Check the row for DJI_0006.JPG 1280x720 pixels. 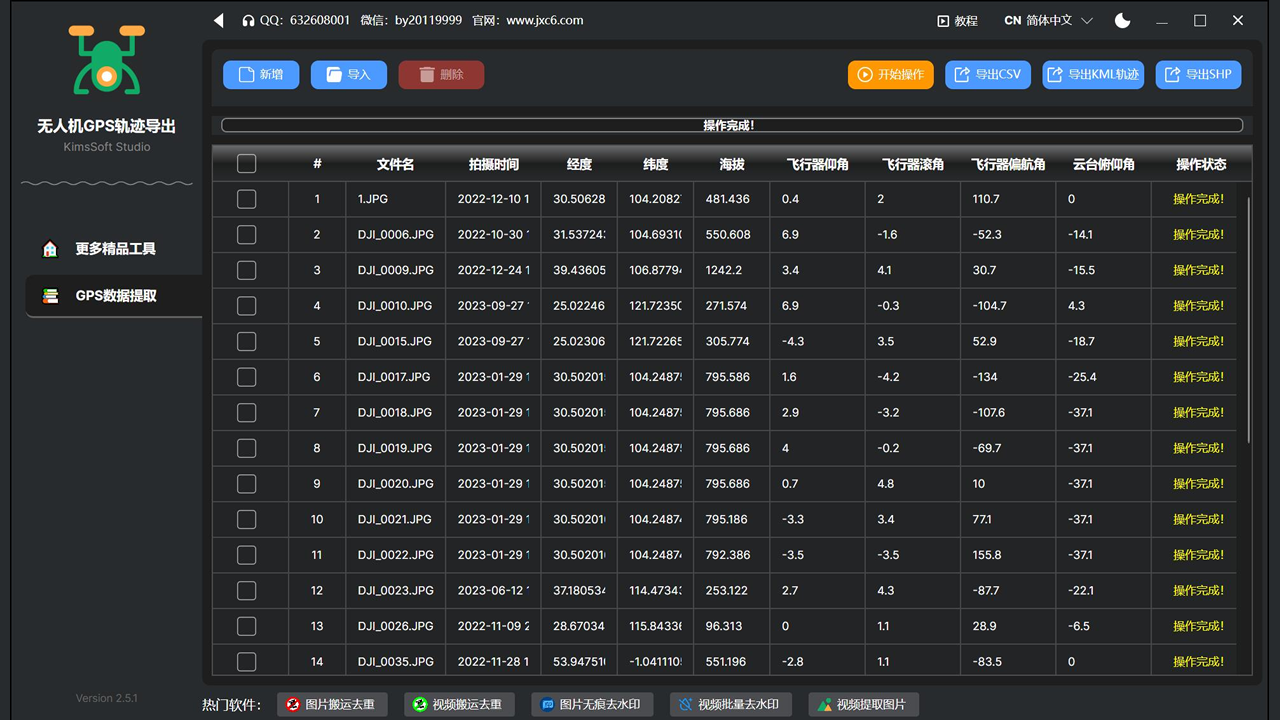pos(247,235)
